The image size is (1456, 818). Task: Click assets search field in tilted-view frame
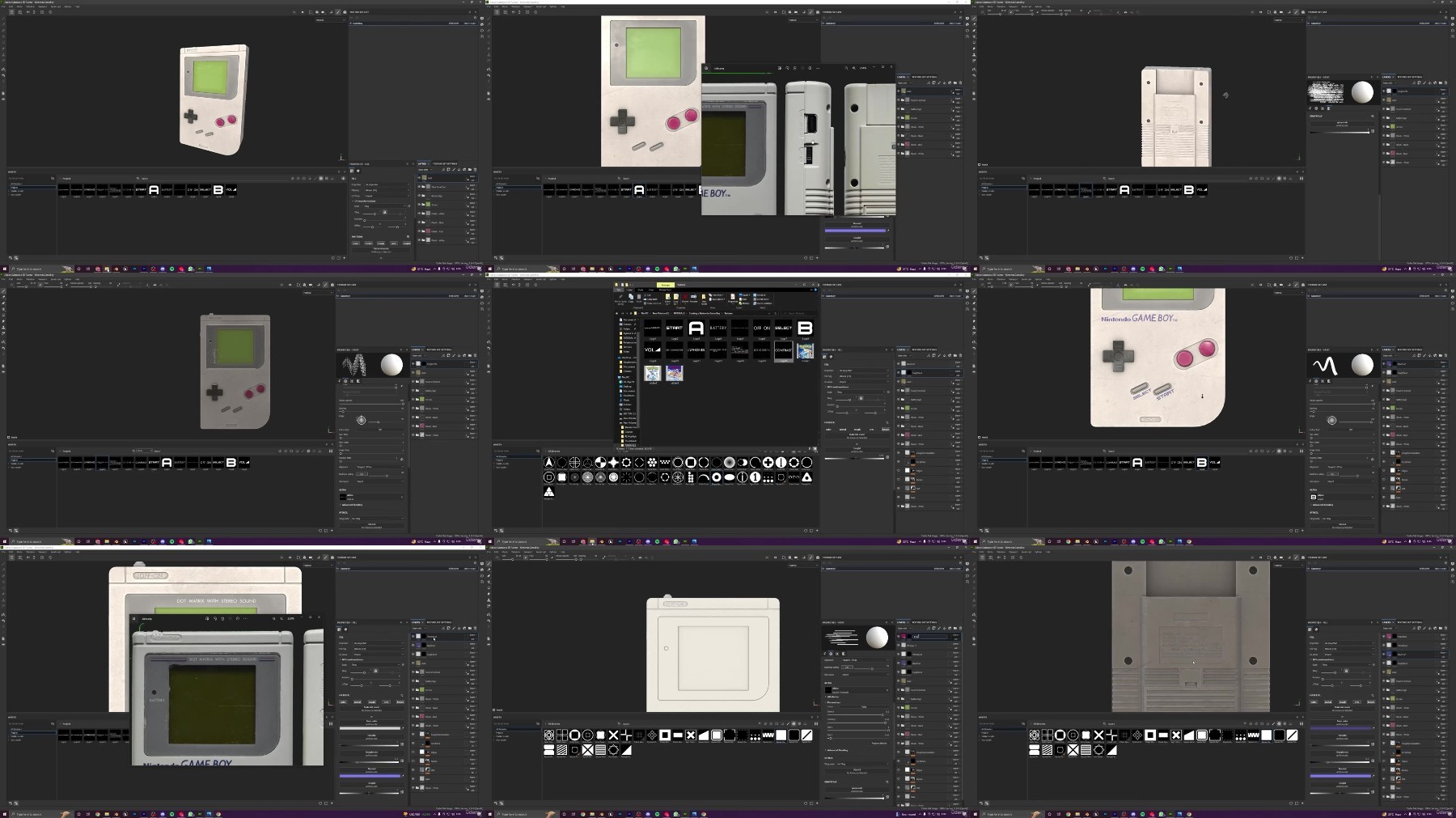click(214, 178)
